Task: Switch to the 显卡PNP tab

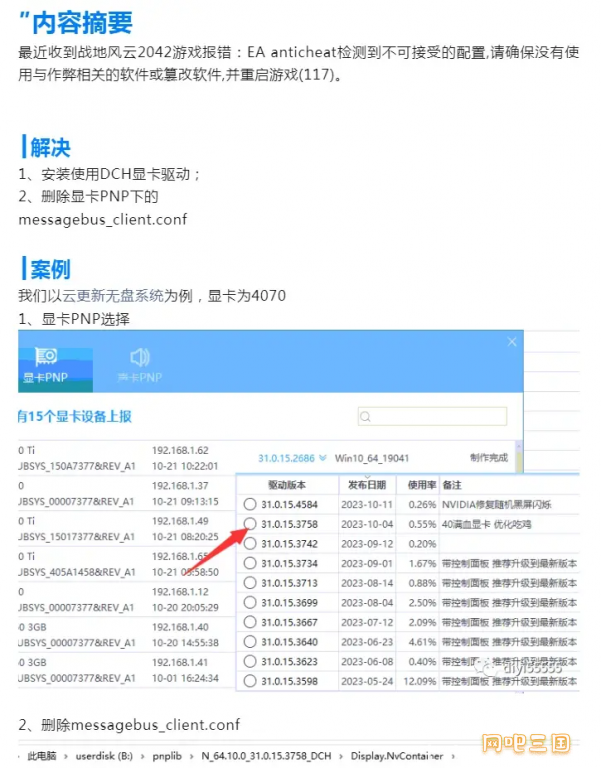Action: (55, 369)
